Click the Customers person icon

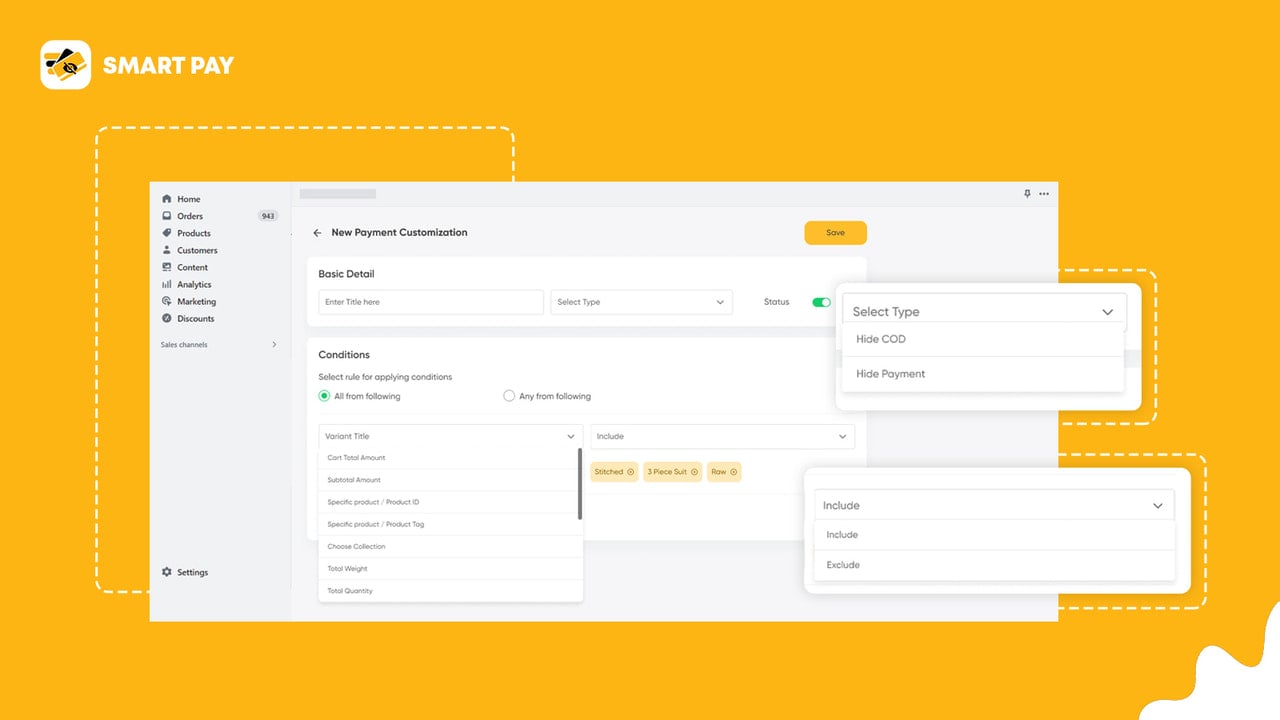(x=167, y=250)
